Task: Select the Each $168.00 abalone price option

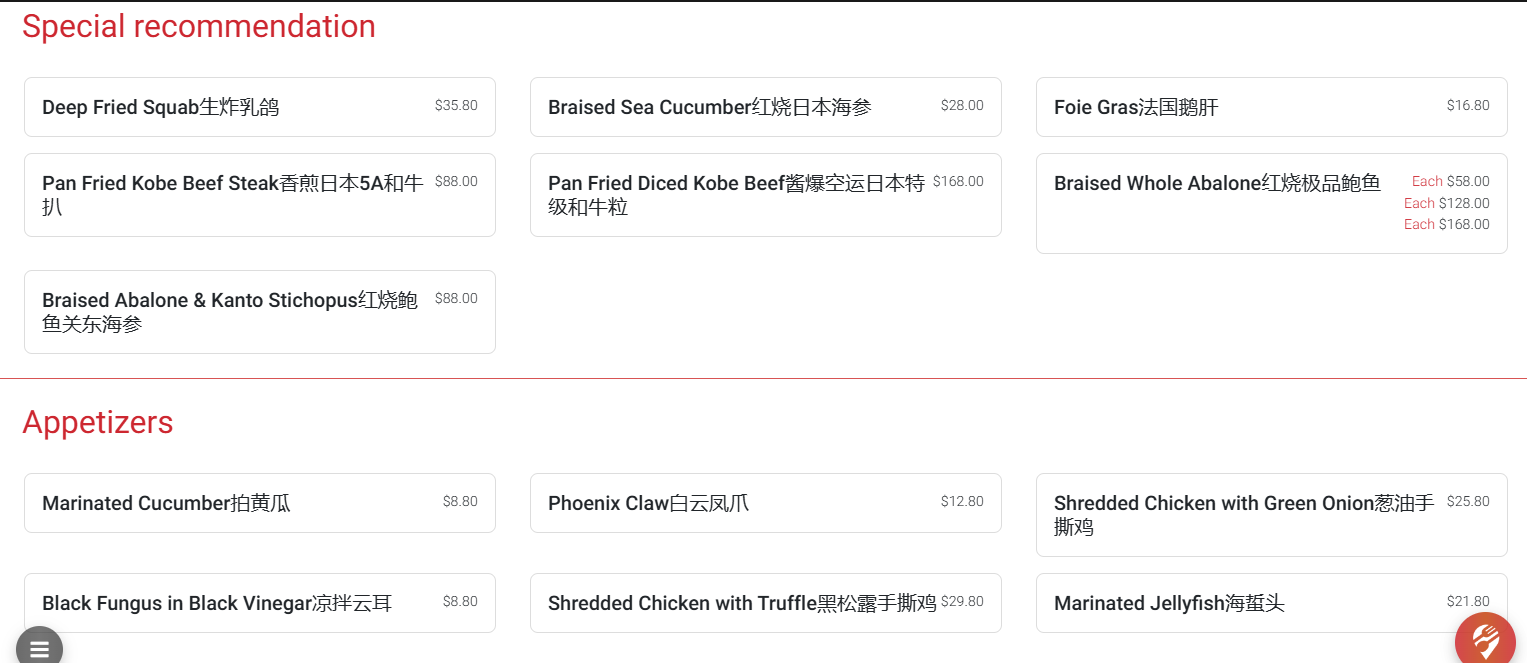Action: click(1446, 225)
